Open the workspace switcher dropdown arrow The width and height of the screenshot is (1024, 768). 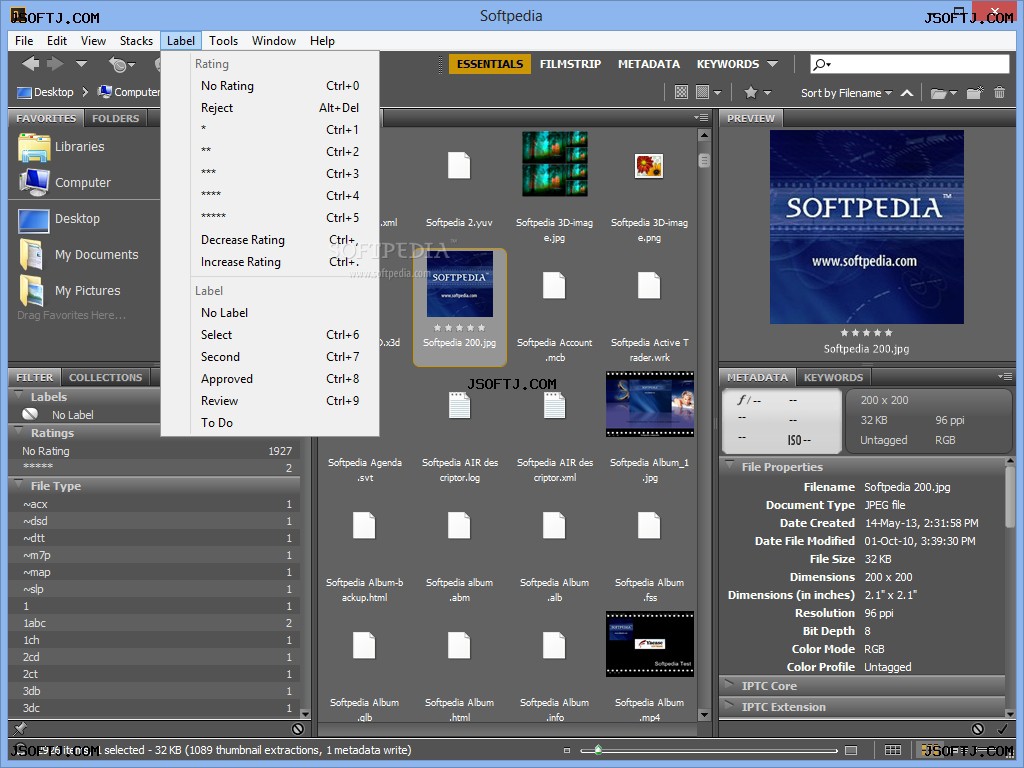[773, 64]
